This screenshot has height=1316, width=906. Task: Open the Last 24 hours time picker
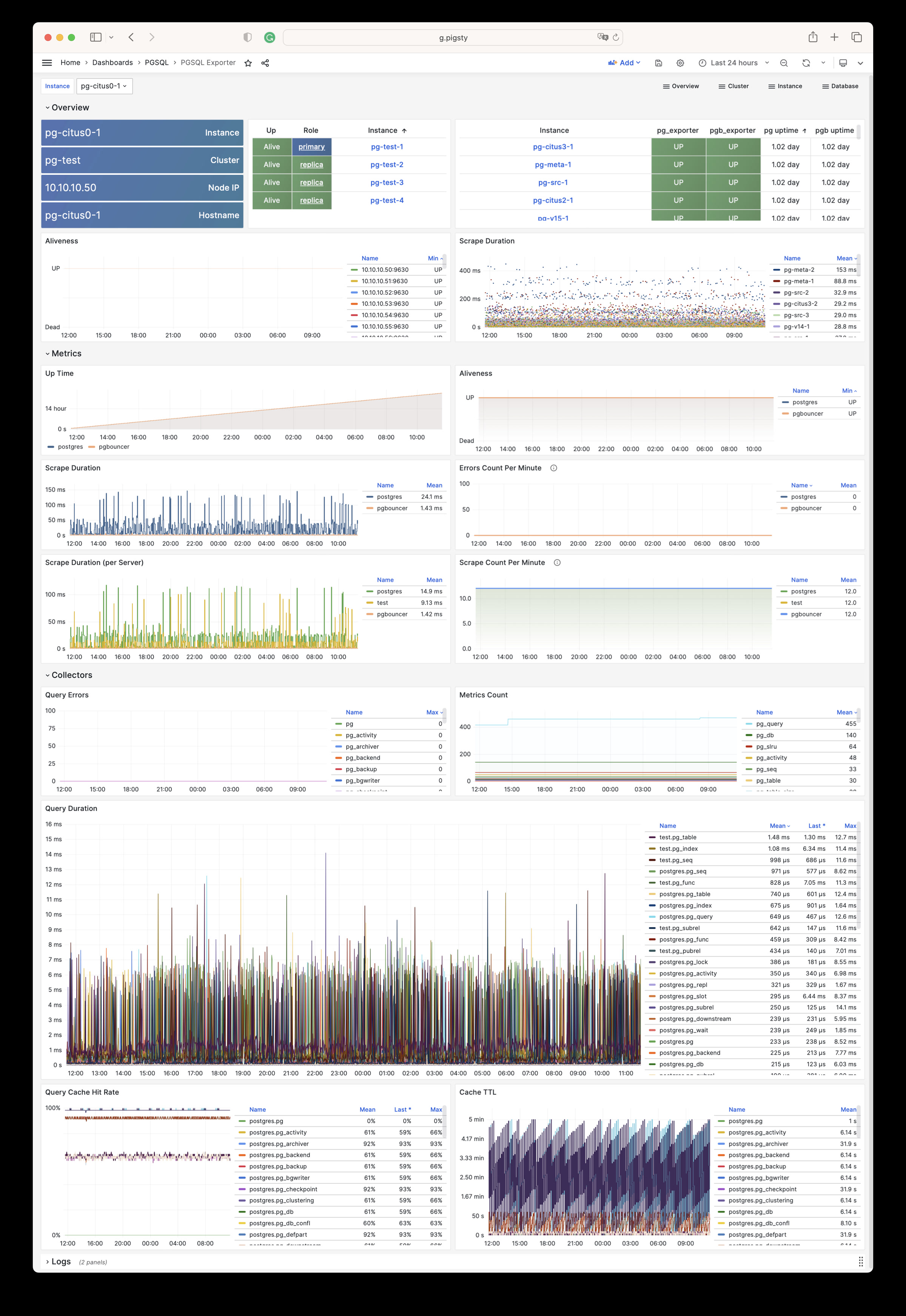735,62
